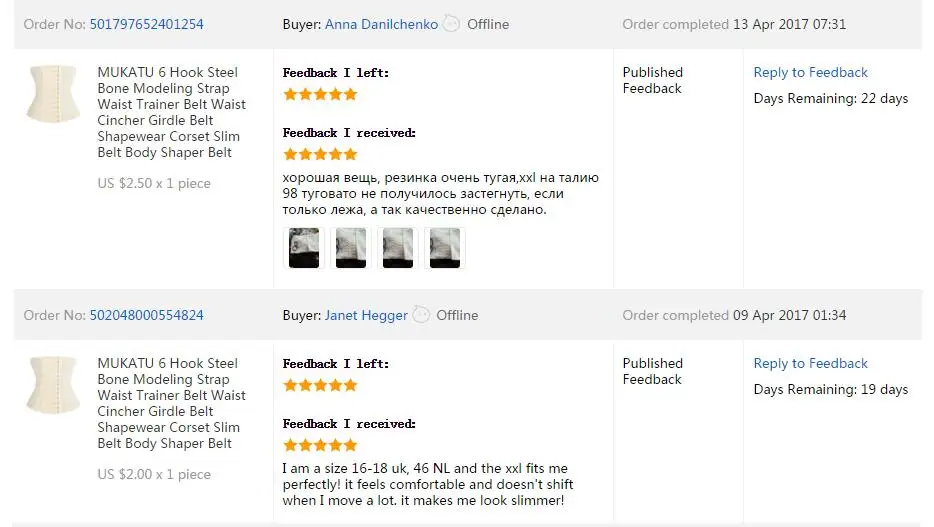Click Anna Danilchenko's chat status icon
This screenshot has height=527, width=934.
click(452, 24)
